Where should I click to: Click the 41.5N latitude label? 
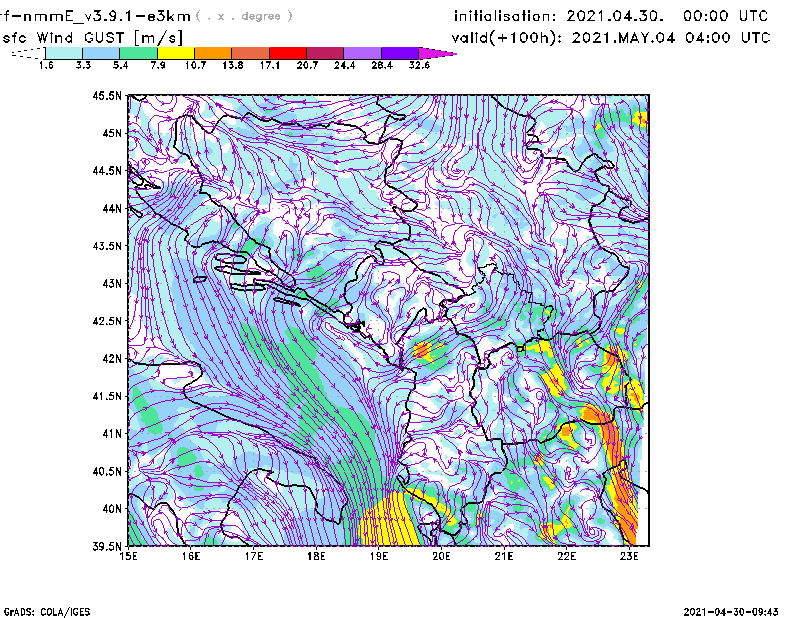(107, 396)
